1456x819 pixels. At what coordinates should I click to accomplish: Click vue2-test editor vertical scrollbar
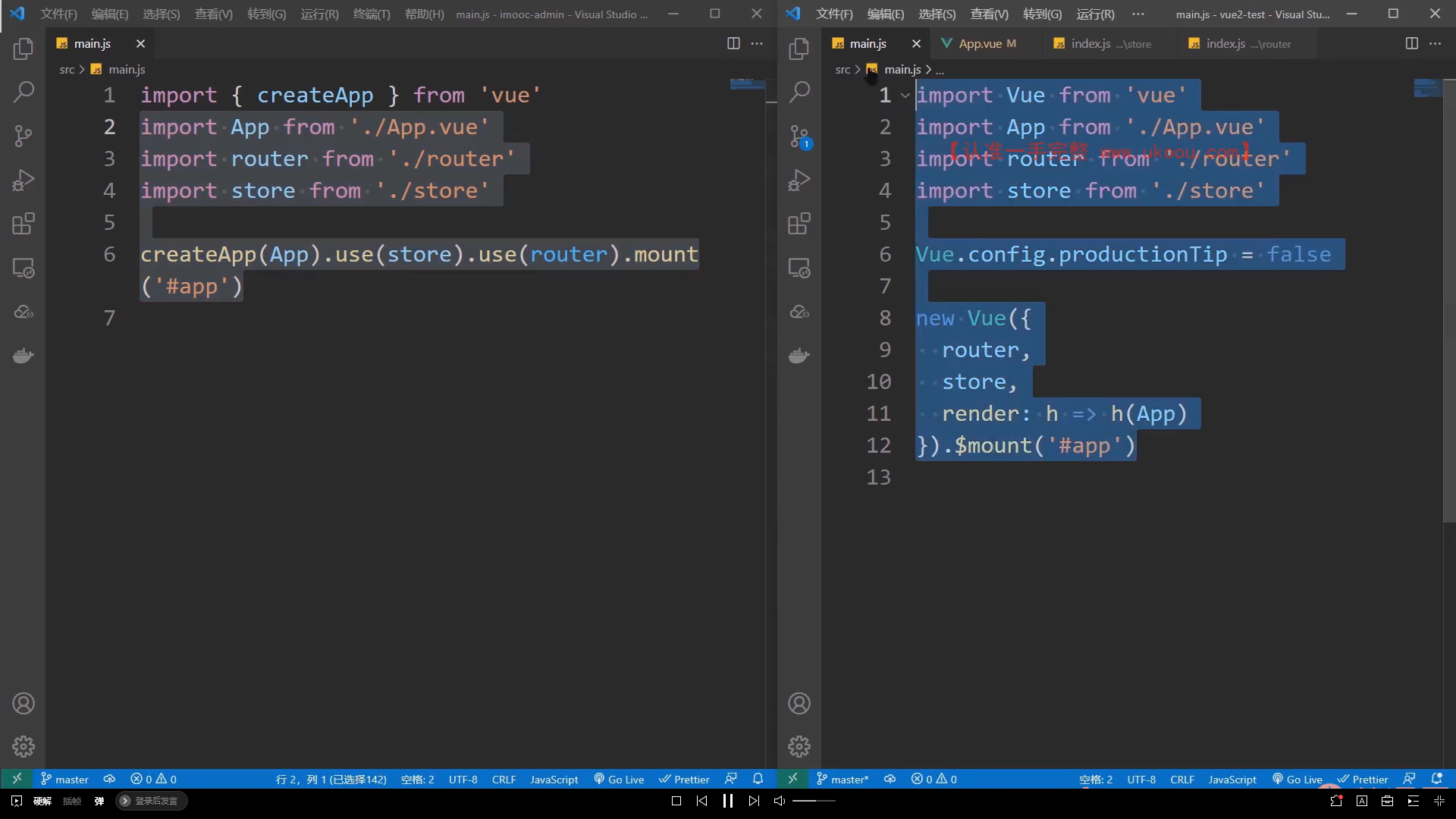1449,300
